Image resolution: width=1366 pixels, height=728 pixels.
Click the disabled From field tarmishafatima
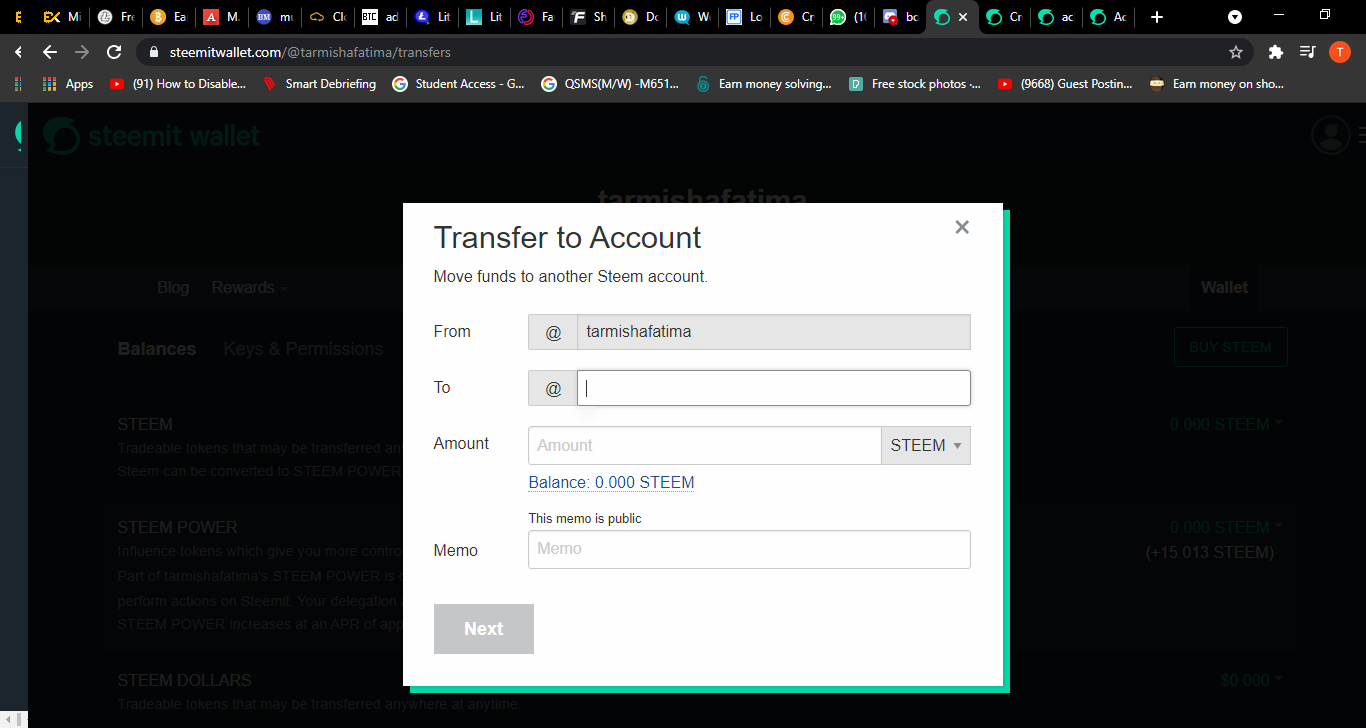pyautogui.click(x=773, y=332)
